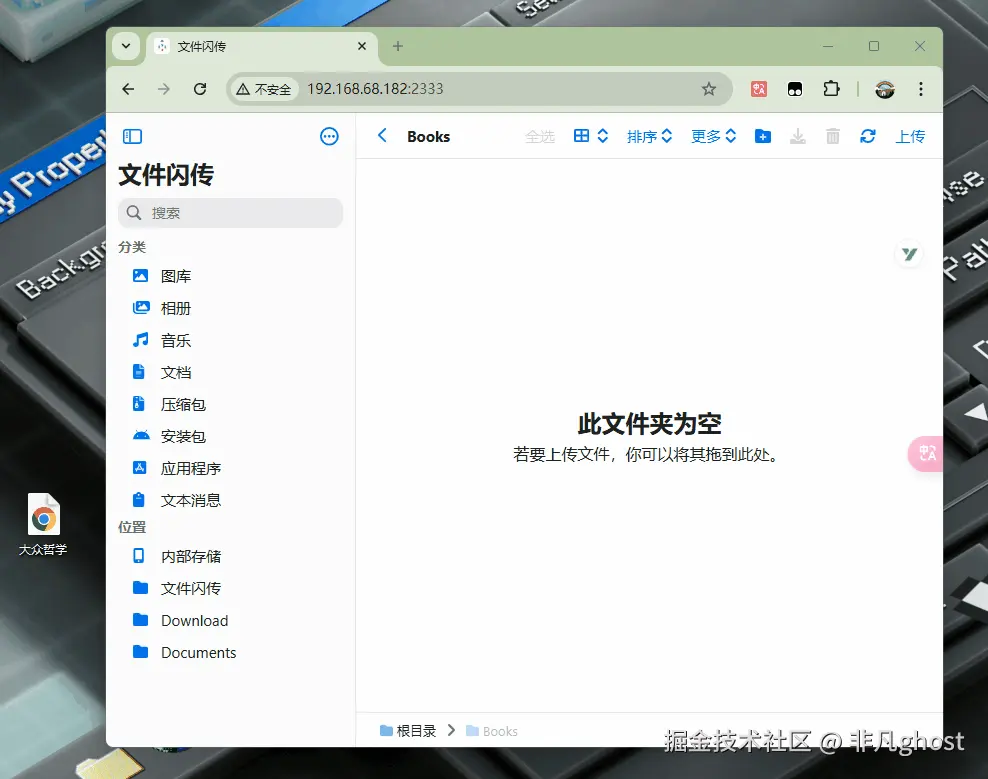988x779 pixels.
Task: Click the browser forward arrow
Action: 164,89
